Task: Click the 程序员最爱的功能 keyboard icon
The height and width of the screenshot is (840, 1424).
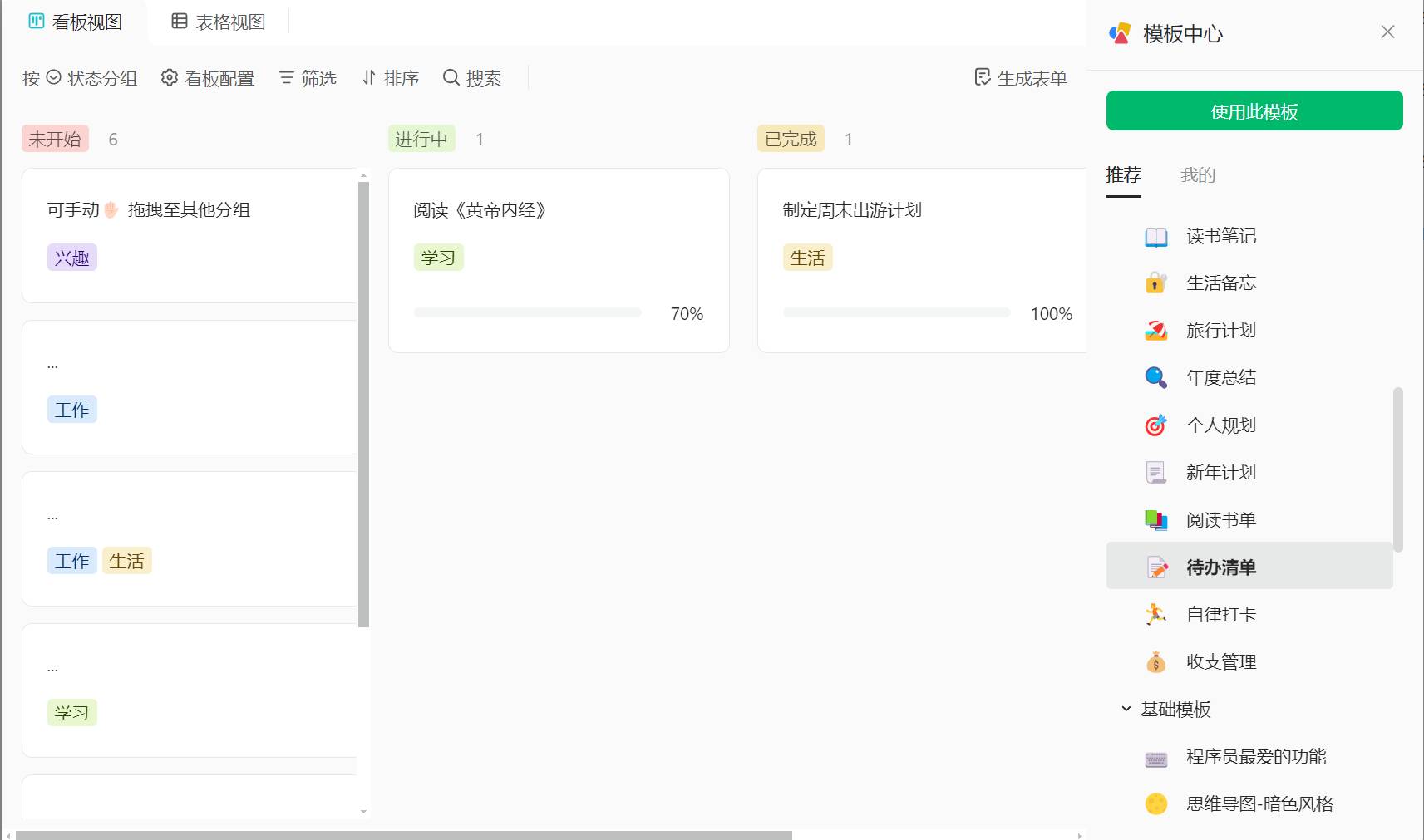Action: pyautogui.click(x=1156, y=759)
